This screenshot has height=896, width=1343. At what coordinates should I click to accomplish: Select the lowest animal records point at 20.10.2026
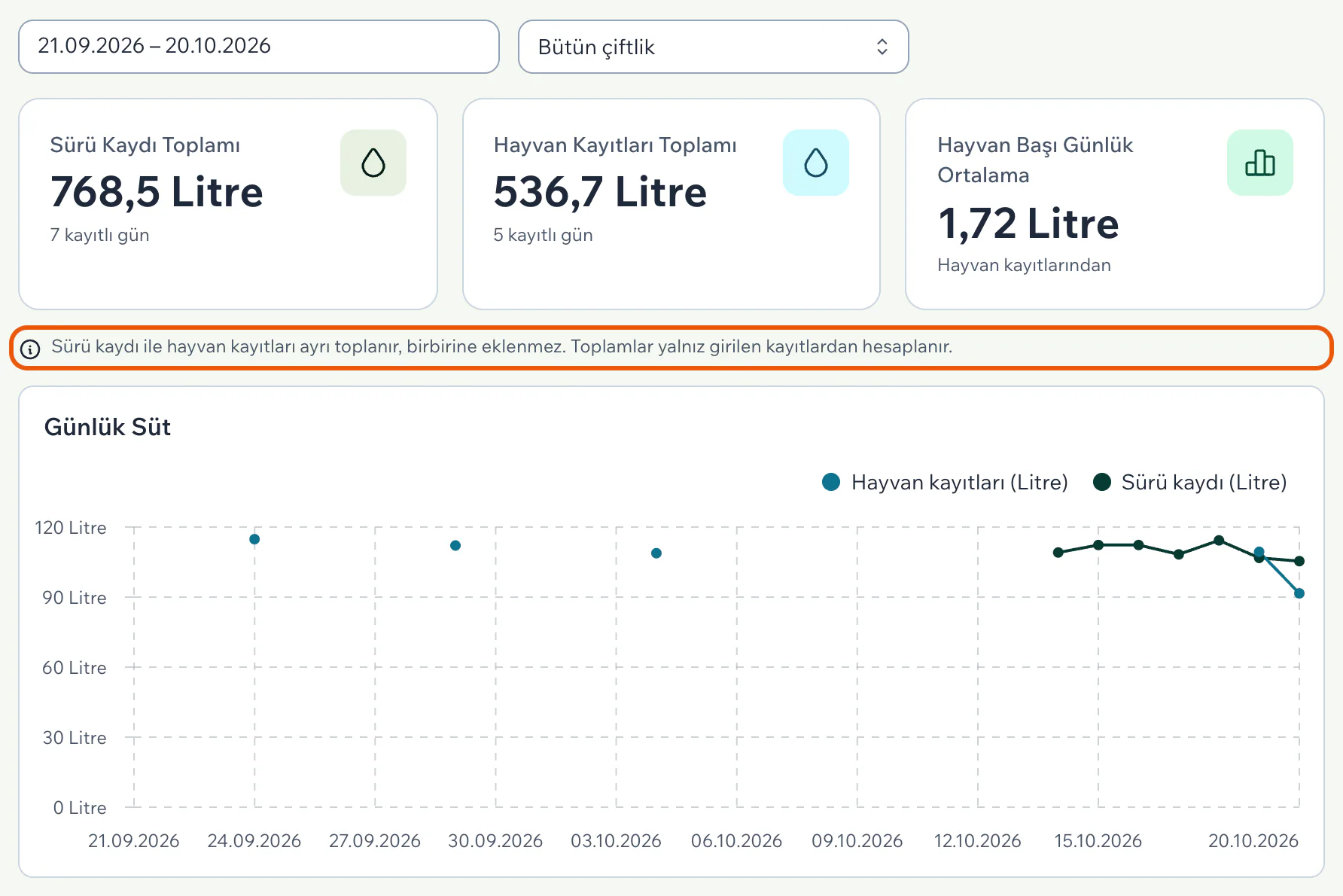pyautogui.click(x=1299, y=593)
